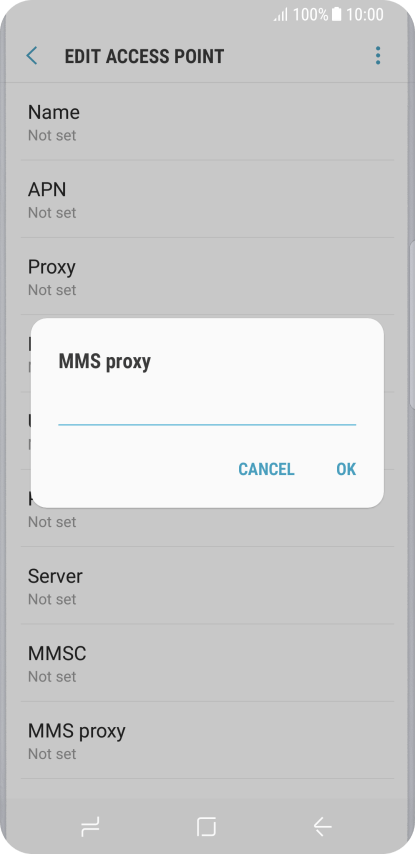Select the APN setting row

pyautogui.click(x=208, y=199)
